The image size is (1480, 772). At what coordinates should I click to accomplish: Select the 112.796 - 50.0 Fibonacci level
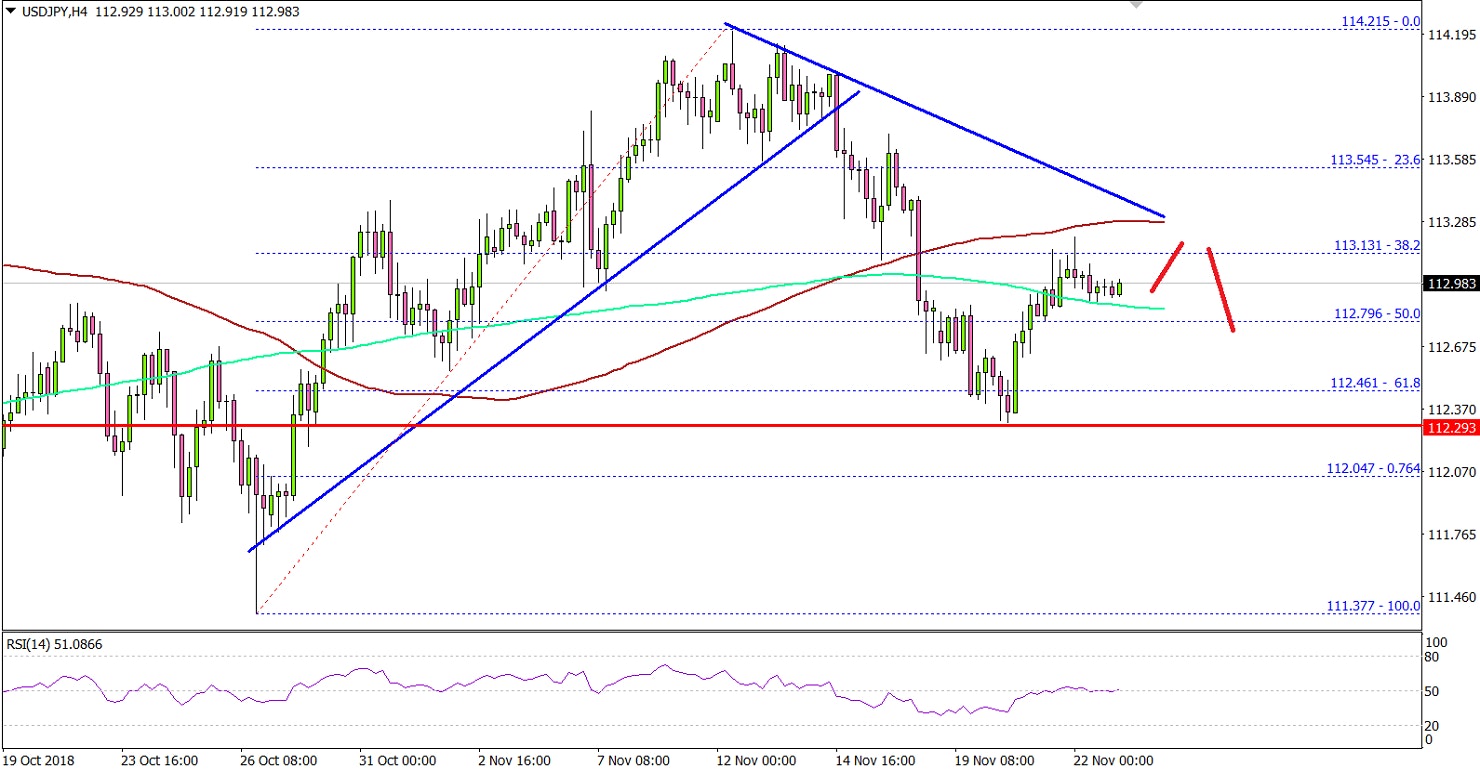click(1376, 313)
